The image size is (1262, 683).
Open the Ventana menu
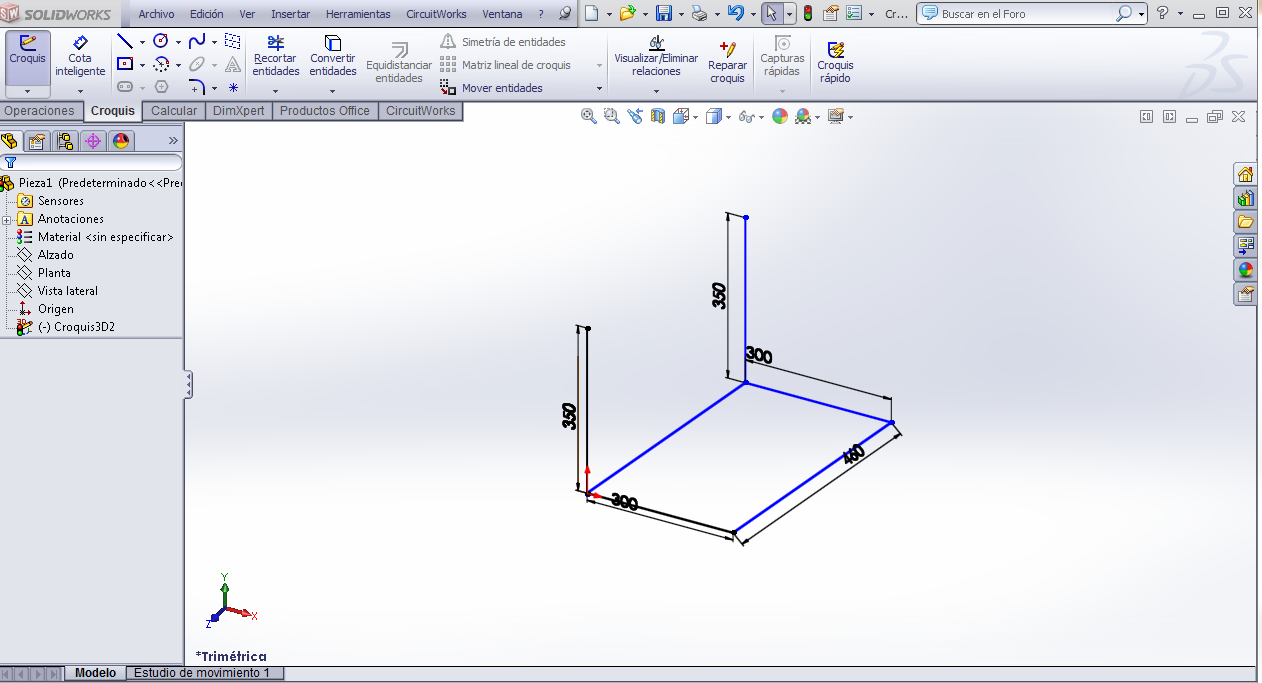click(502, 14)
